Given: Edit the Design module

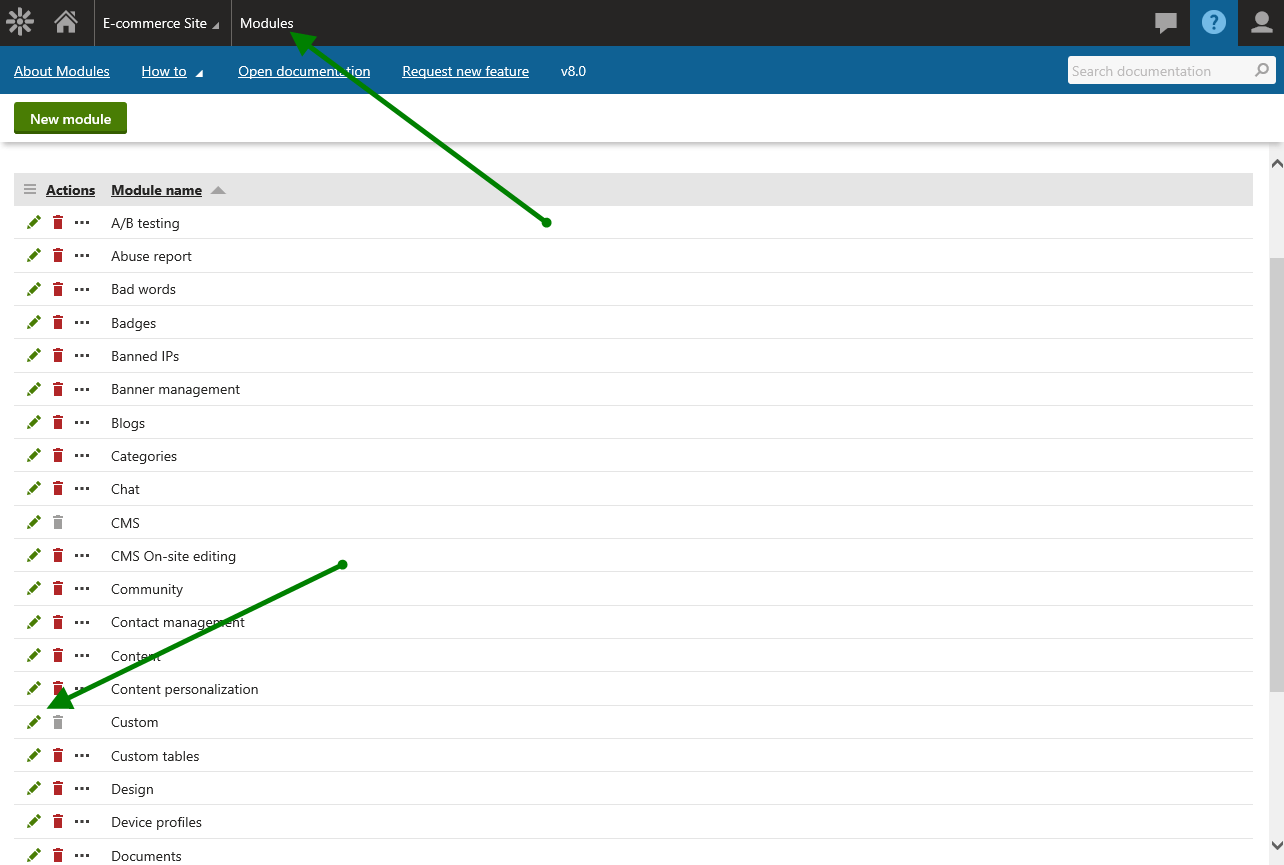Looking at the screenshot, I should 34,788.
